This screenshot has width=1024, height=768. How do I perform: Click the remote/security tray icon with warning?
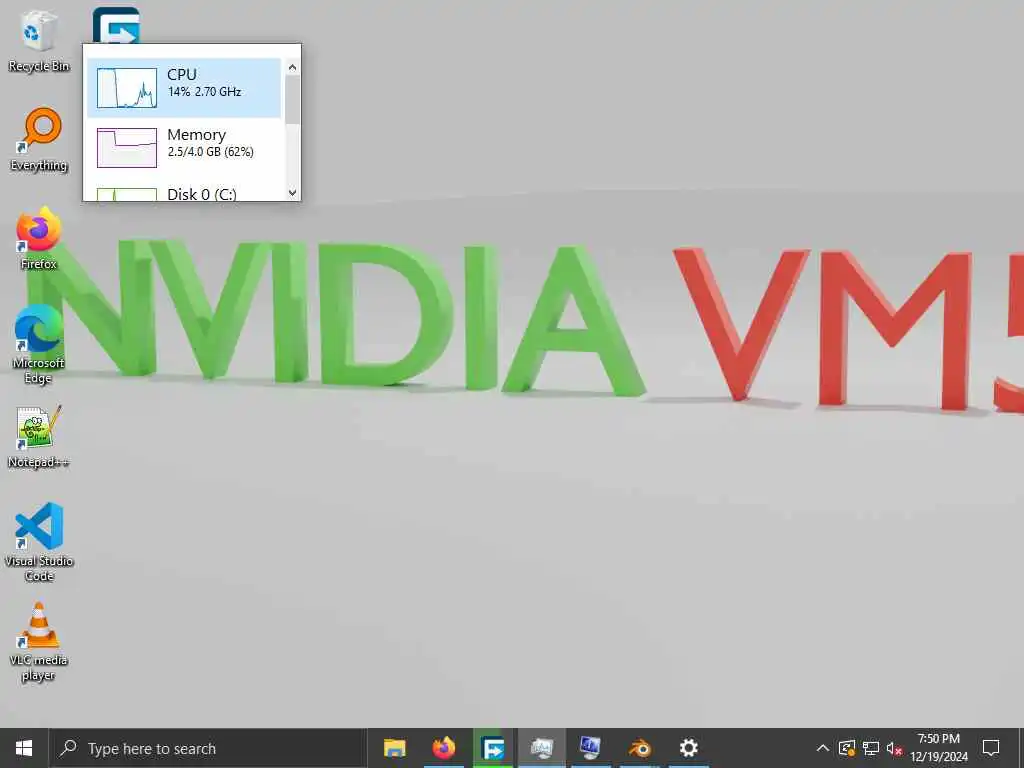coord(846,748)
